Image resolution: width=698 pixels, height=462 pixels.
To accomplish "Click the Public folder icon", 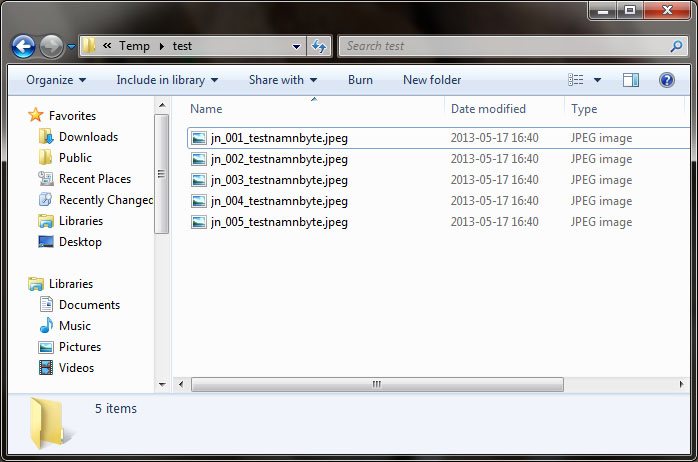I will [x=45, y=157].
